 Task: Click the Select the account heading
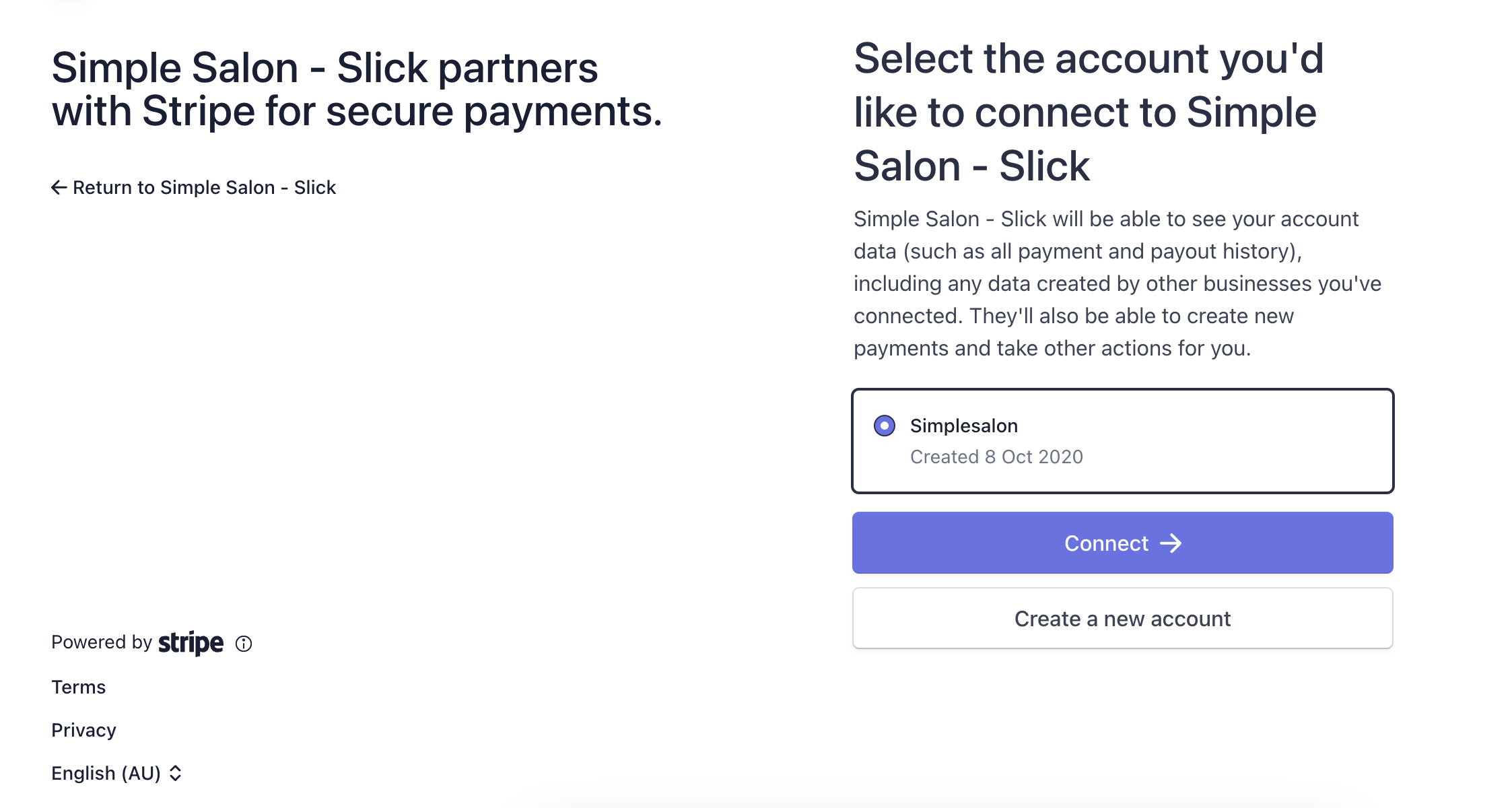click(x=1089, y=112)
